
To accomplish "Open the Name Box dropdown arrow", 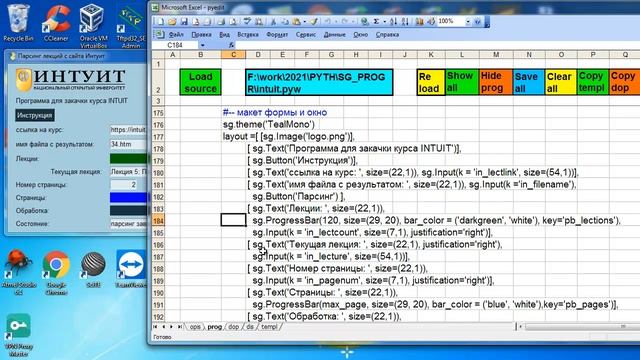I will coord(202,45).
